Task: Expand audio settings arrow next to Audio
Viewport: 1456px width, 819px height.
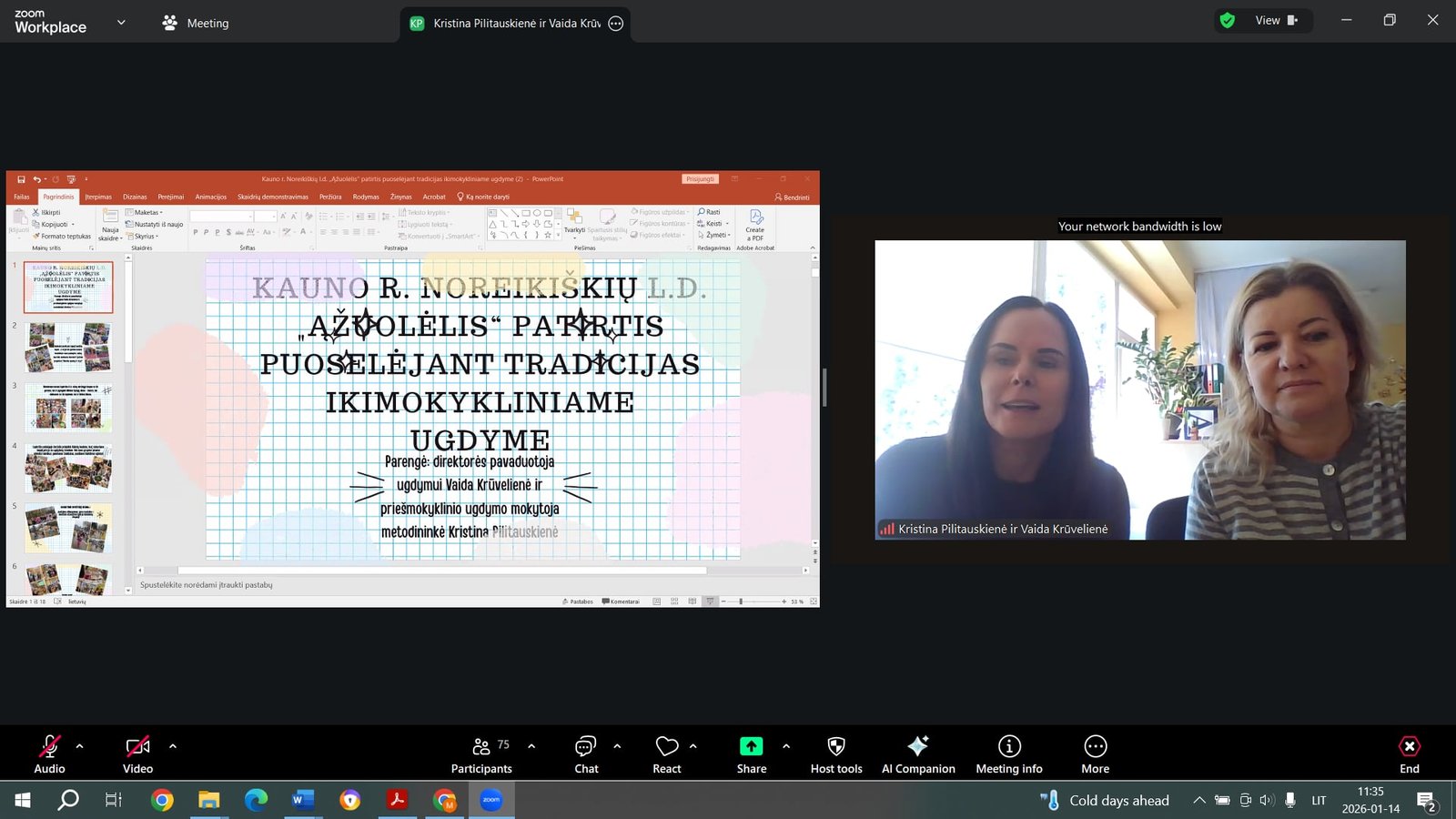Action: 80,746
